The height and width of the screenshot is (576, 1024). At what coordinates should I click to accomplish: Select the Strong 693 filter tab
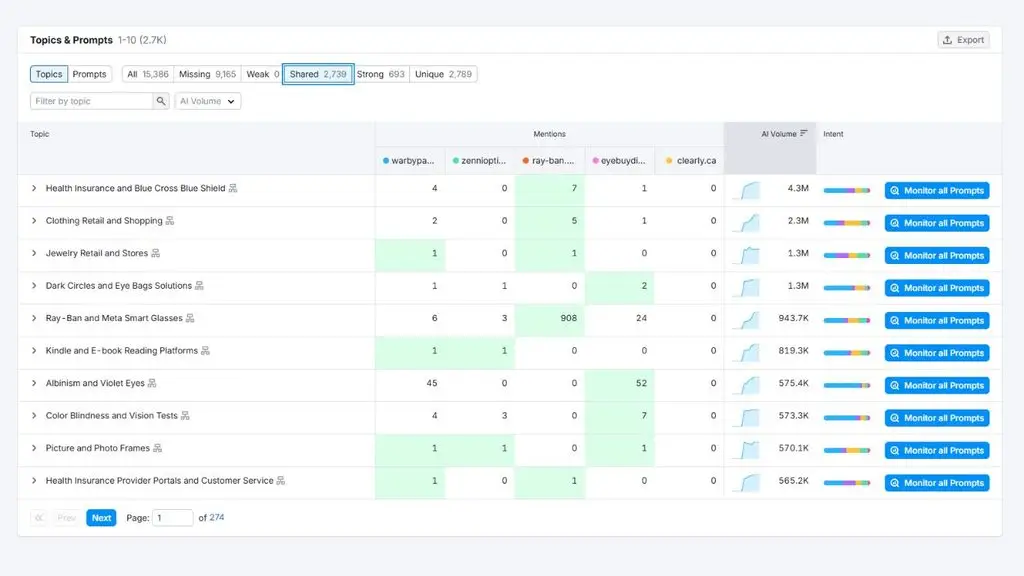[381, 74]
